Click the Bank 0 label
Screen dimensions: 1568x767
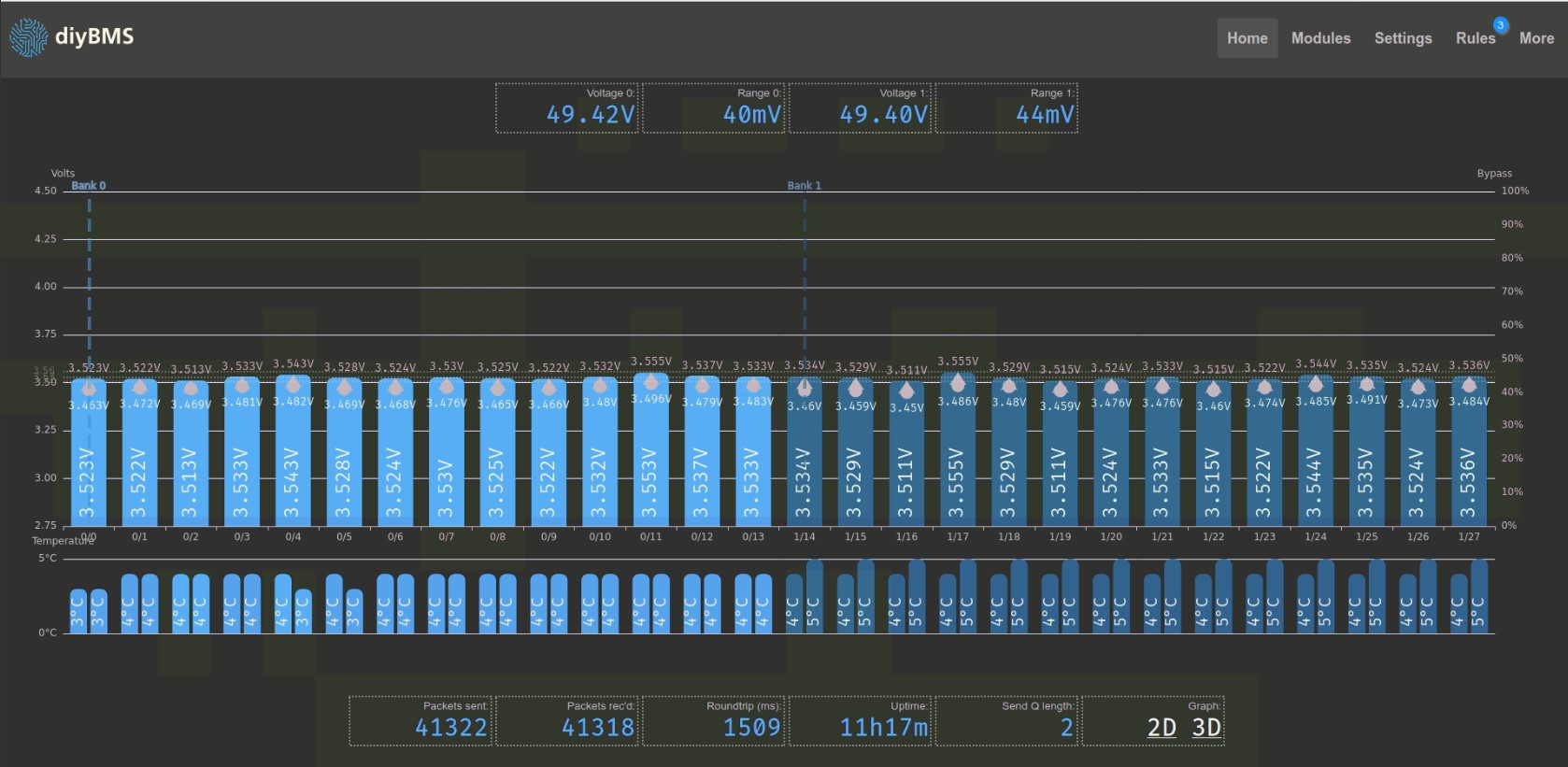pos(89,185)
